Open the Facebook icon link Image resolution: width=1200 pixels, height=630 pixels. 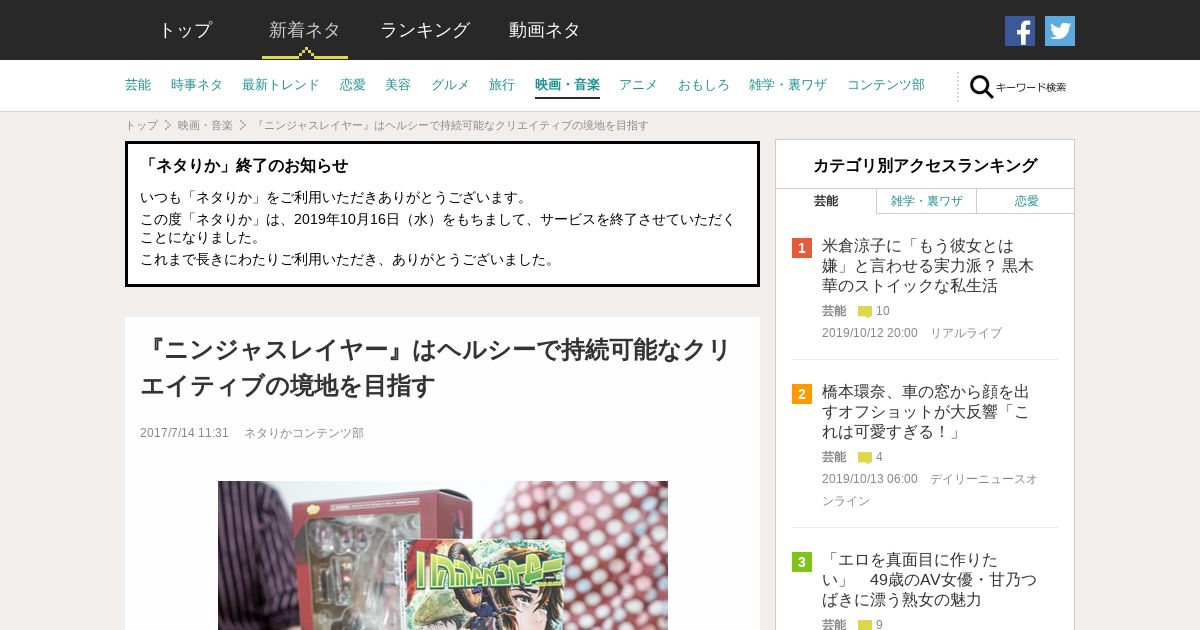(1020, 31)
